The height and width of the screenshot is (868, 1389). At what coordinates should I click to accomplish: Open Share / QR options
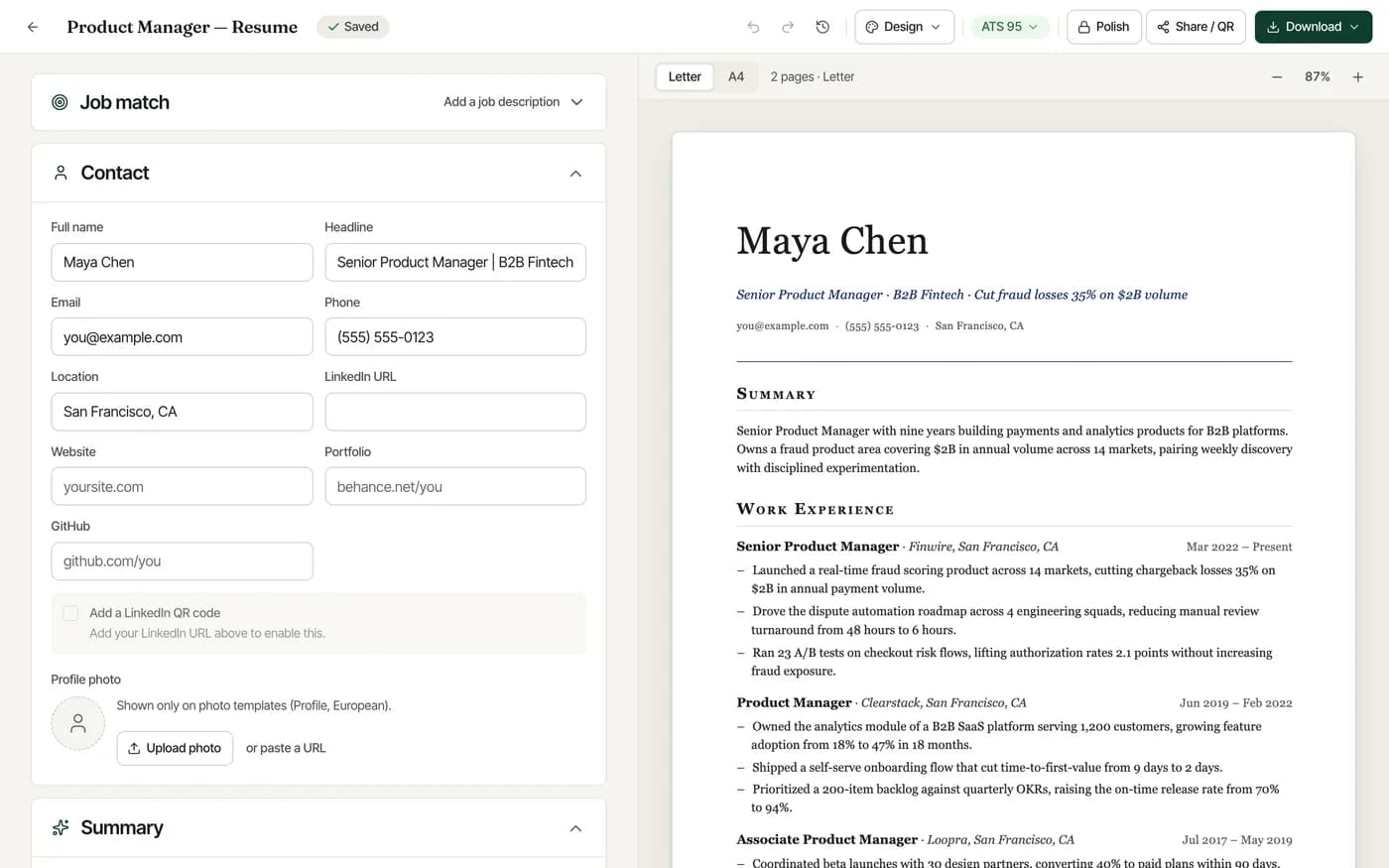coord(1196,27)
